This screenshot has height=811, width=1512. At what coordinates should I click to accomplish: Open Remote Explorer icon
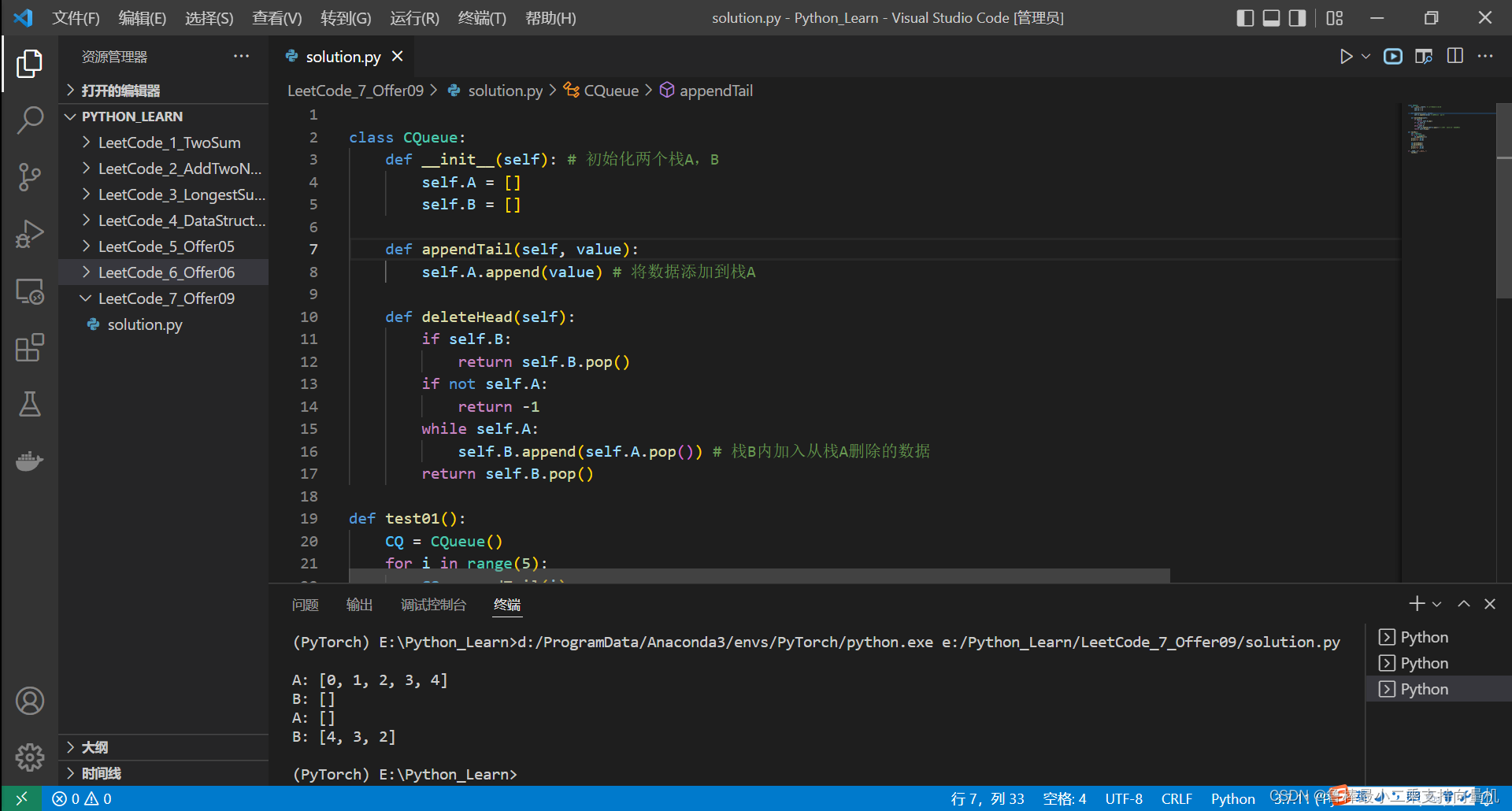click(x=29, y=291)
